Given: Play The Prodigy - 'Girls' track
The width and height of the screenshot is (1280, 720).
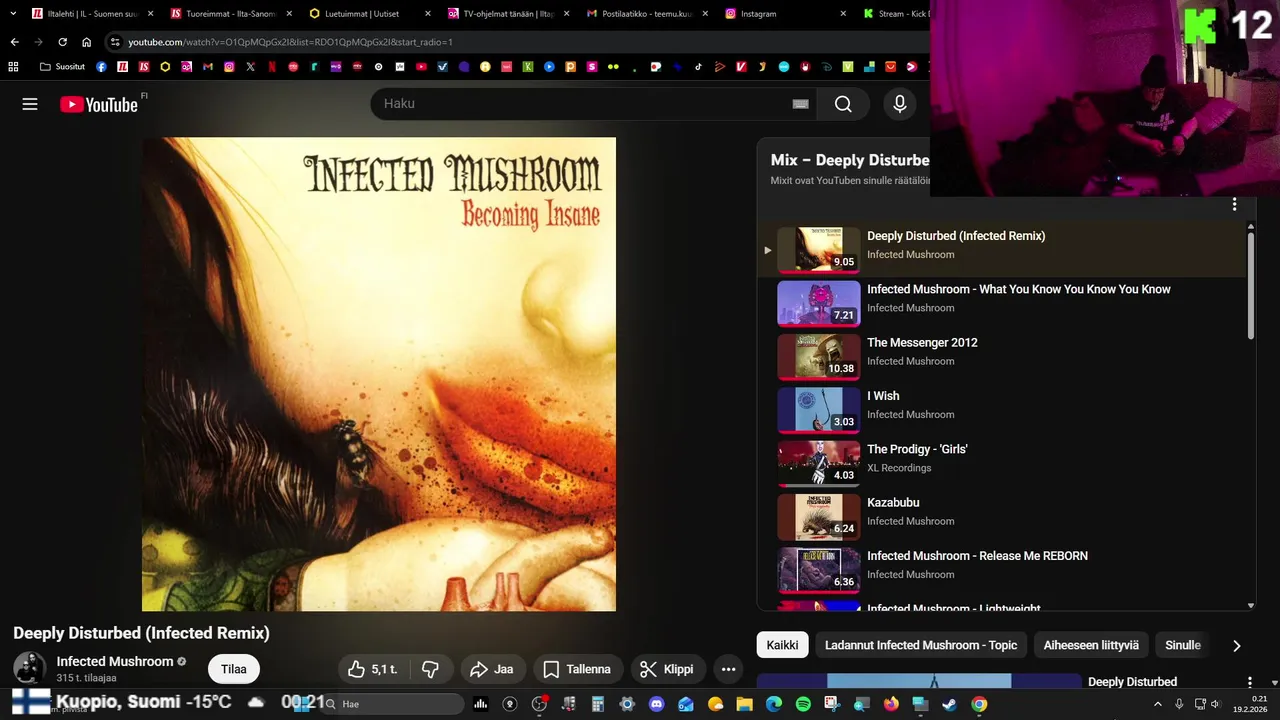Looking at the screenshot, I should coord(1003,462).
